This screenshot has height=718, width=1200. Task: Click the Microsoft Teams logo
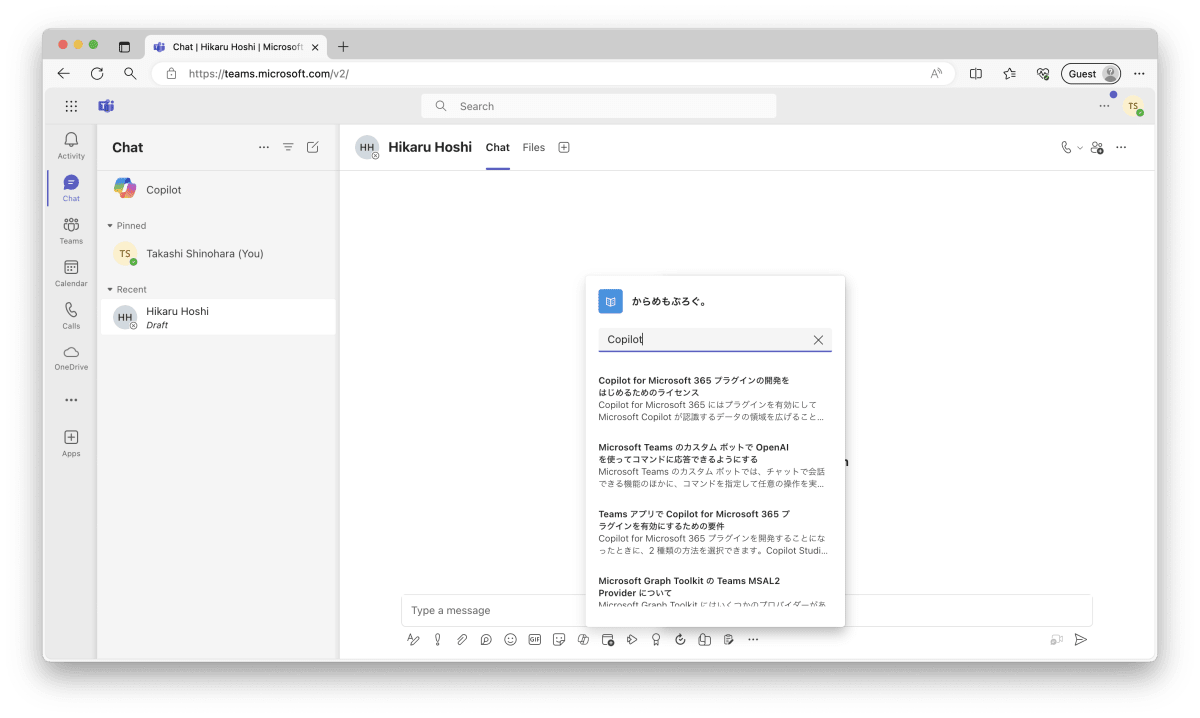[106, 106]
